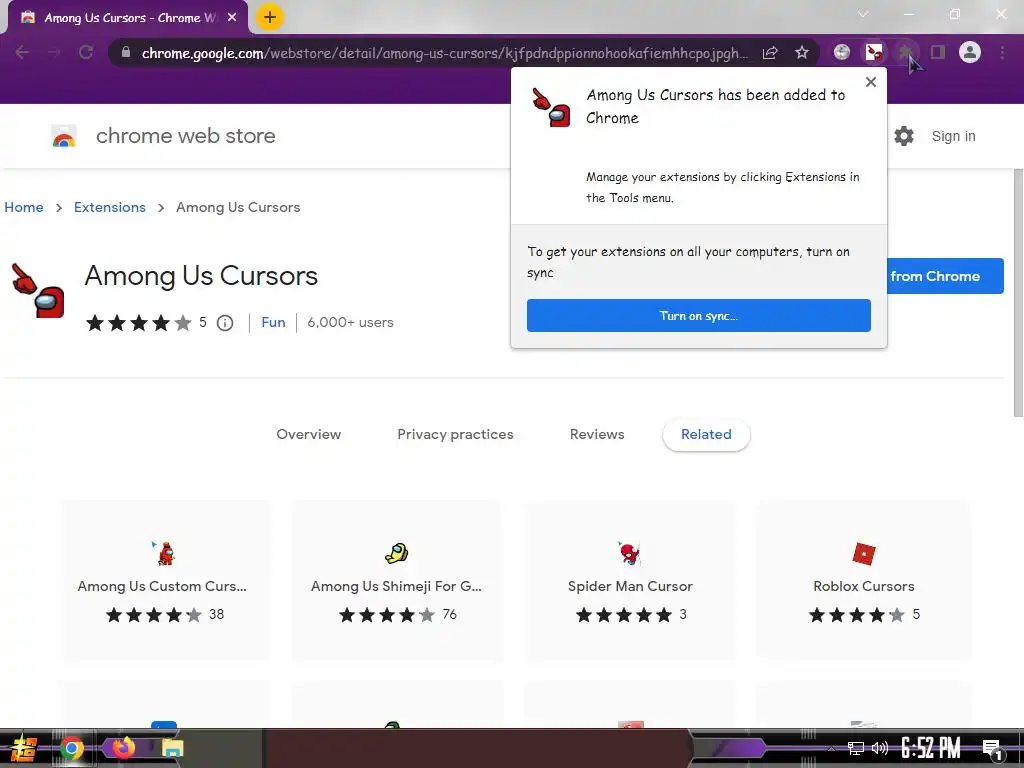The height and width of the screenshot is (768, 1024).
Task: Click the browser back arrow
Action: coord(22,52)
